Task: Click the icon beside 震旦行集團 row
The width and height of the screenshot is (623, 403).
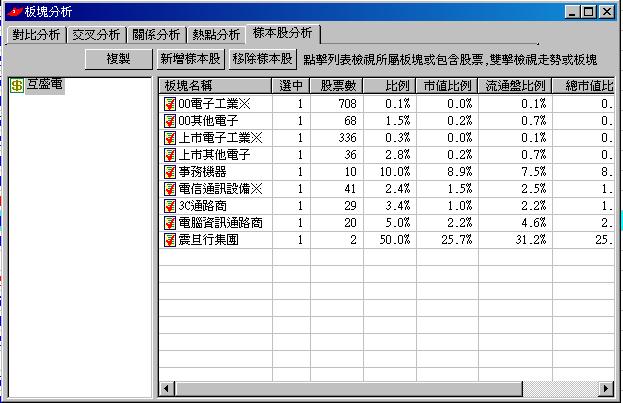Action: (x=169, y=240)
